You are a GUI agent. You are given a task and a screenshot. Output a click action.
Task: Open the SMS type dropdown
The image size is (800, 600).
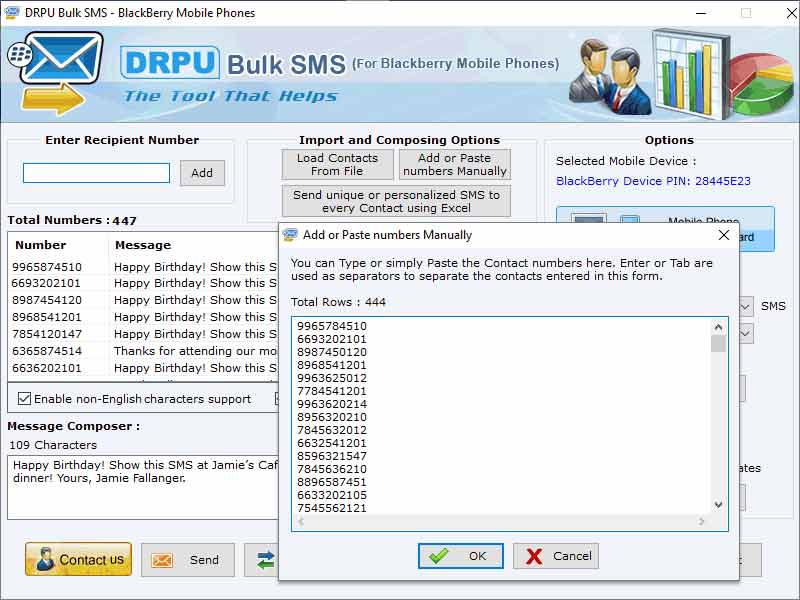pos(745,306)
